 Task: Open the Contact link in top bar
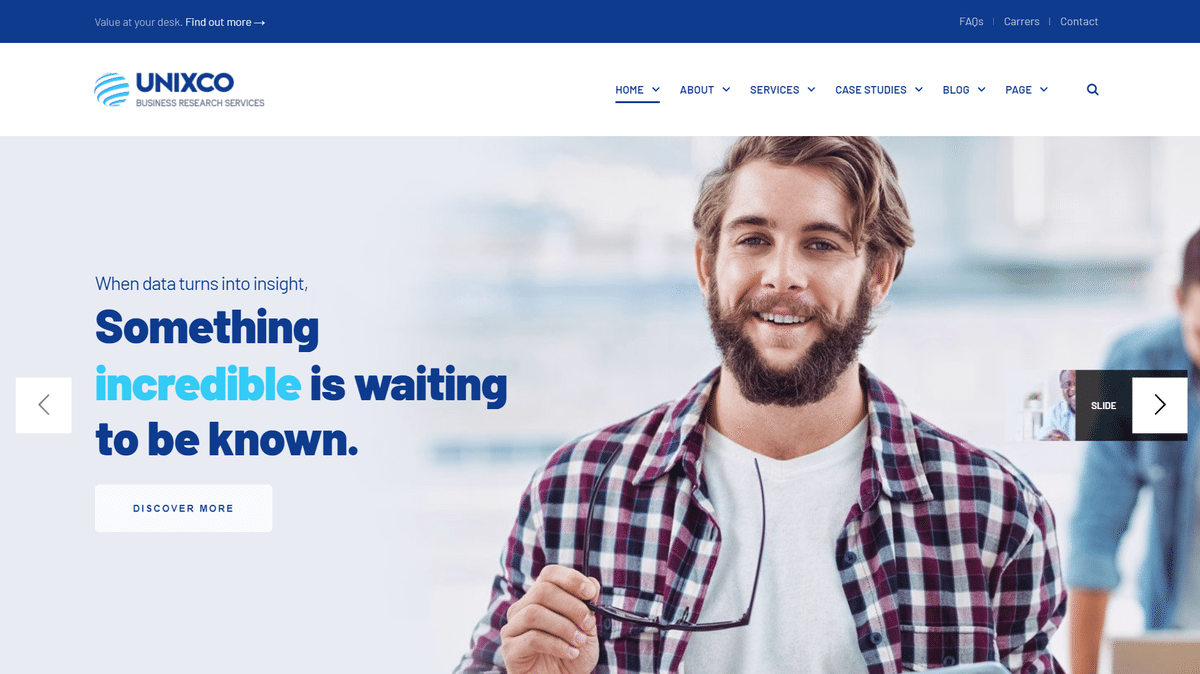tap(1079, 21)
